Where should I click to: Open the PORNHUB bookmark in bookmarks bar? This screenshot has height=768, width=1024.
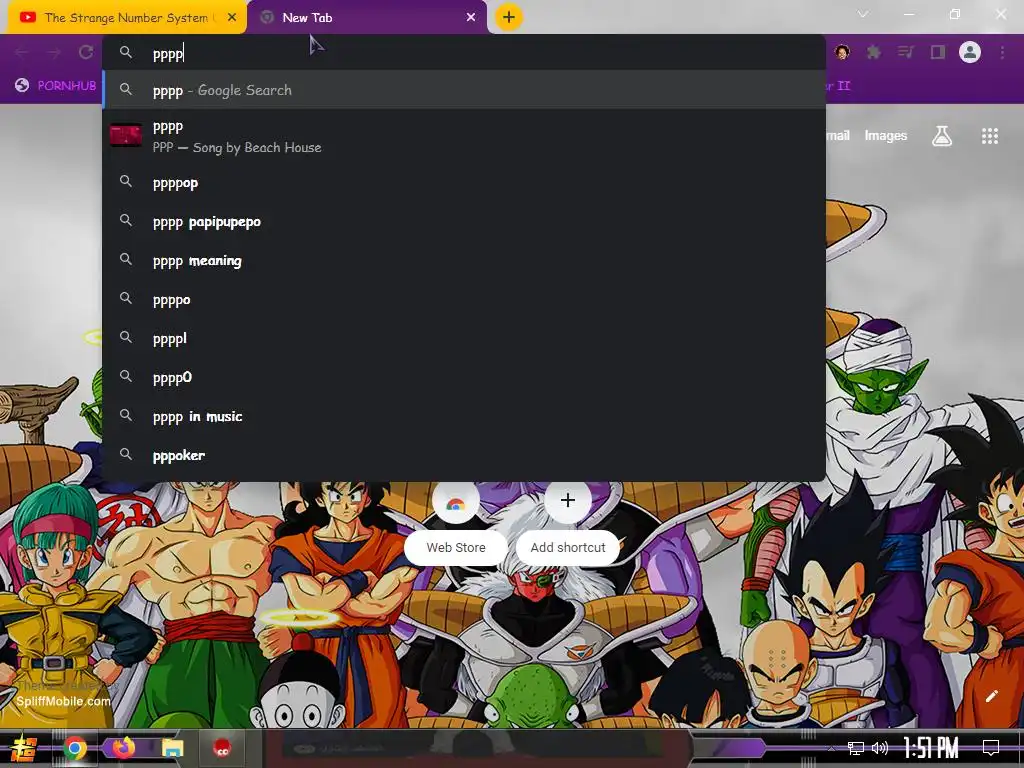click(x=56, y=86)
